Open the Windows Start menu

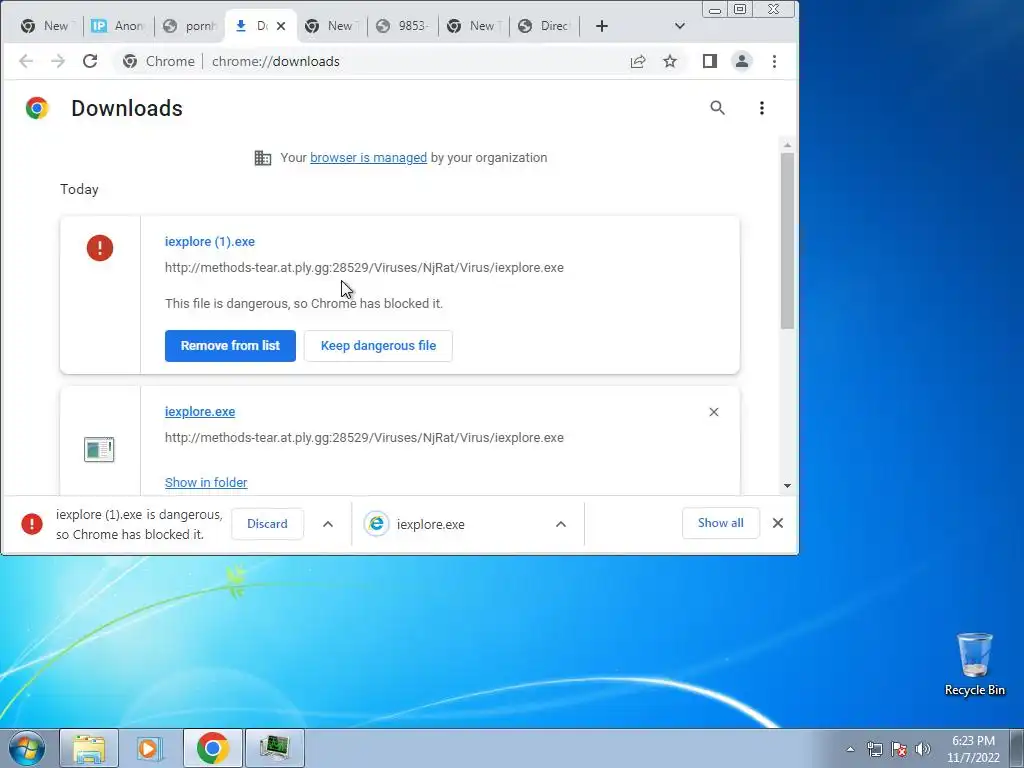click(x=27, y=748)
